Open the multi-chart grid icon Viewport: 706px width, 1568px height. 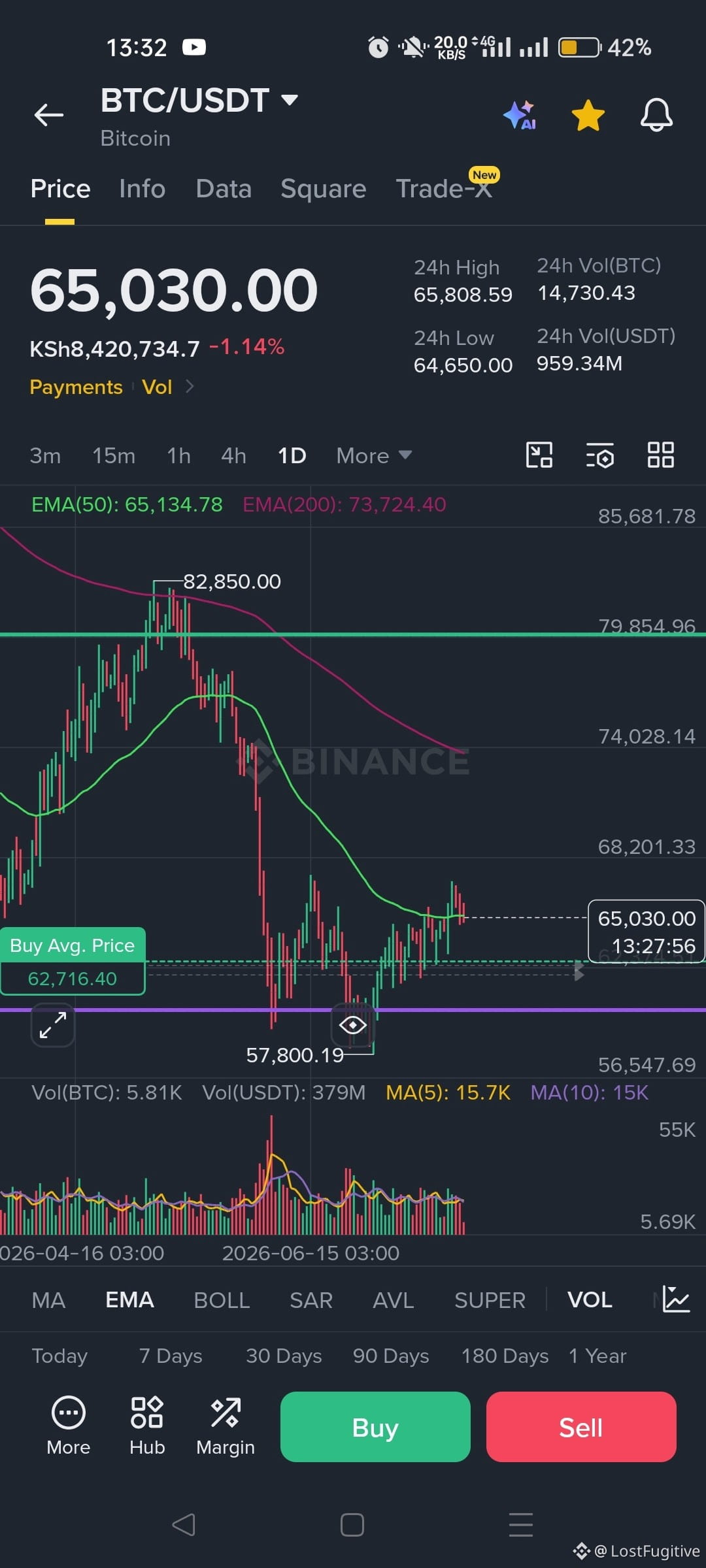660,455
